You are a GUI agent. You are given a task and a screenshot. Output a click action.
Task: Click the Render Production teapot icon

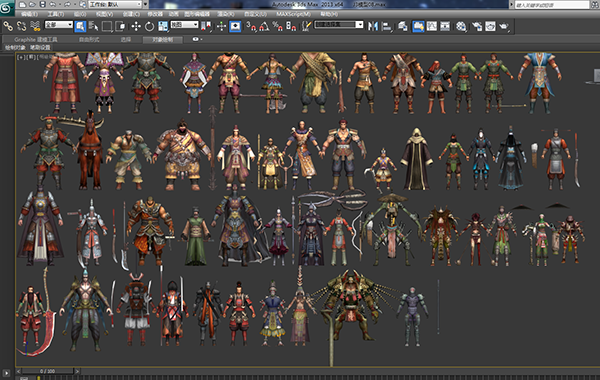click(x=504, y=26)
